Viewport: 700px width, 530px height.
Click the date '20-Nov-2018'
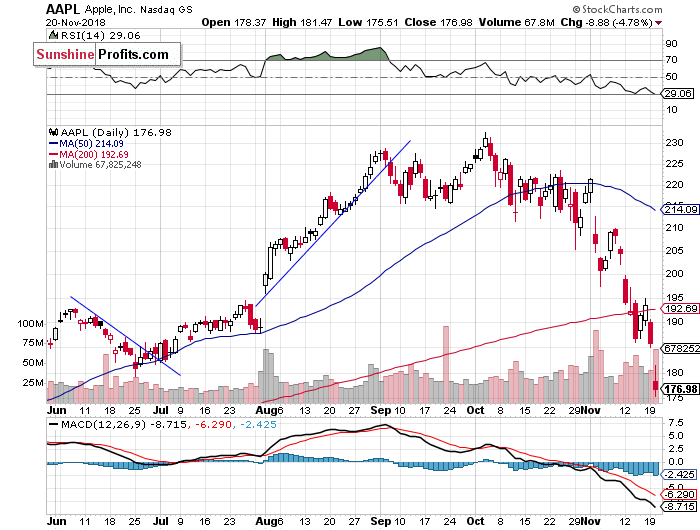(75, 22)
